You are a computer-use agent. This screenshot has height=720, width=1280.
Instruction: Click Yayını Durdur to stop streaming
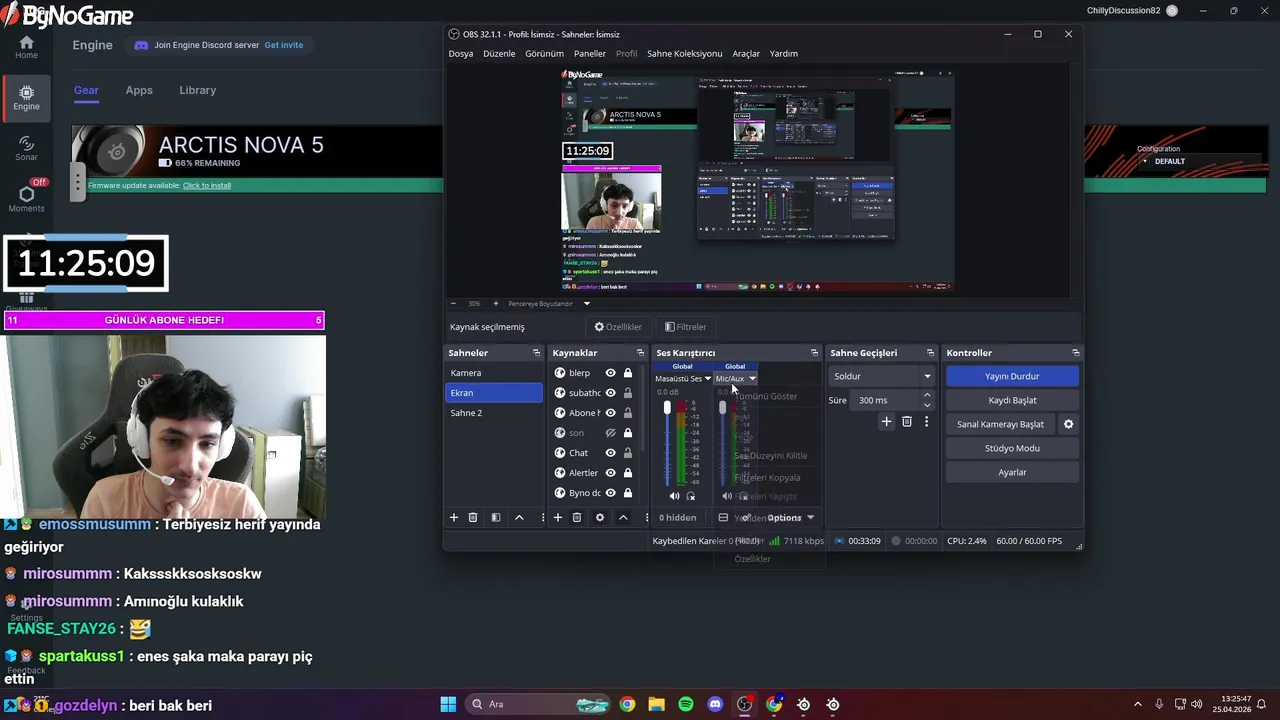pyautogui.click(x=1012, y=376)
